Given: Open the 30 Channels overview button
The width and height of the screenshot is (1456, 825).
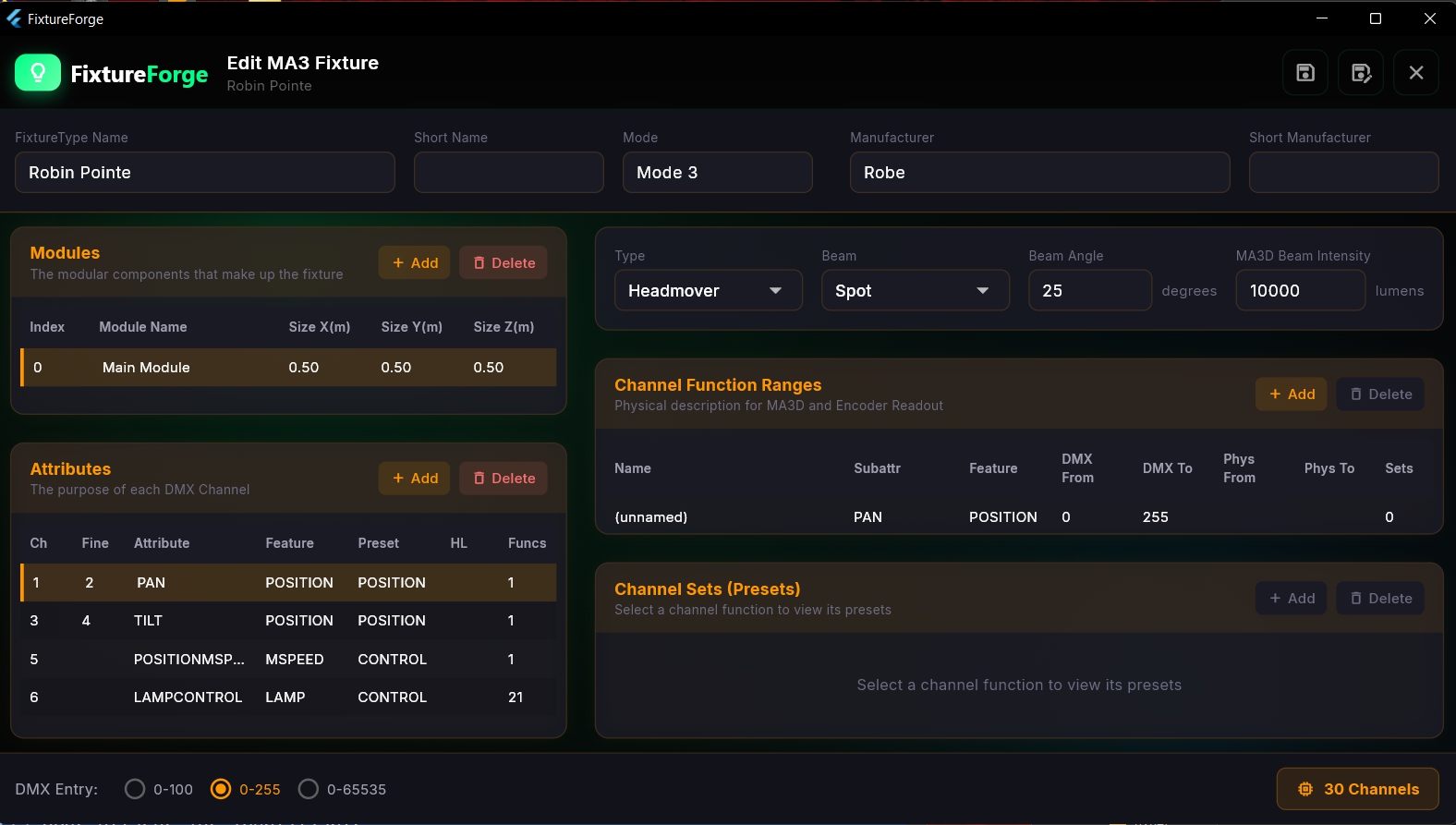Looking at the screenshot, I should [x=1357, y=789].
